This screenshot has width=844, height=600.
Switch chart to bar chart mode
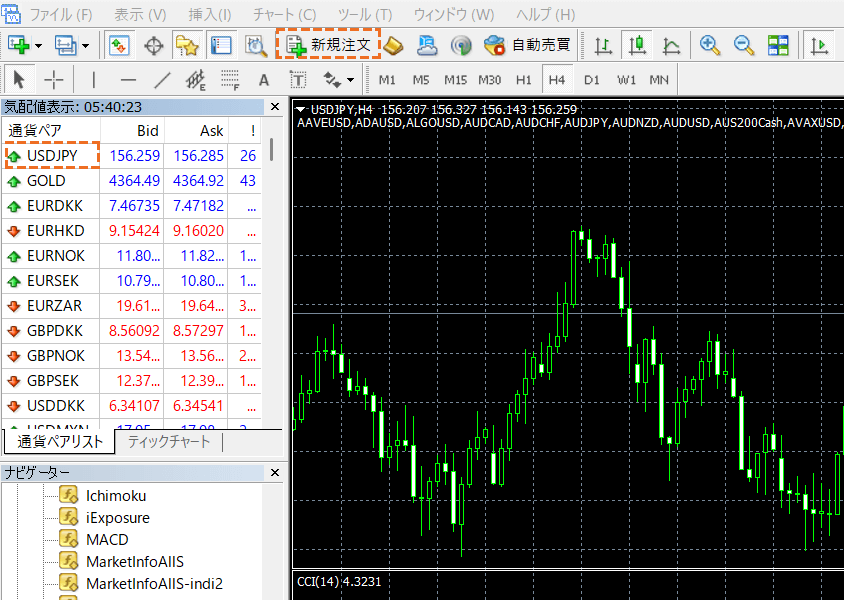603,45
